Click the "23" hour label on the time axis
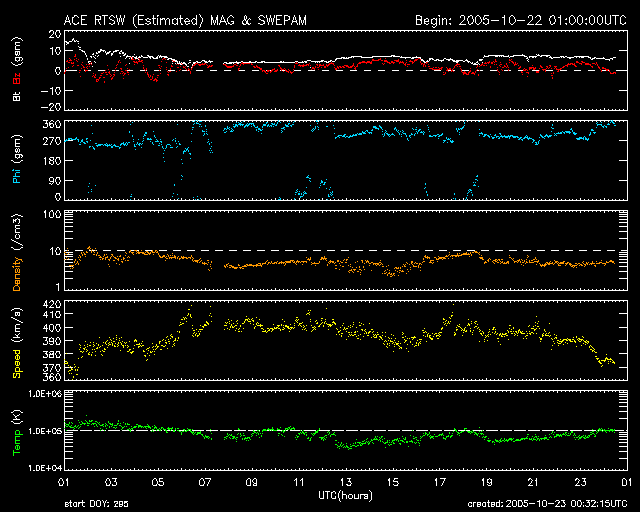The image size is (640, 512). pos(580,483)
